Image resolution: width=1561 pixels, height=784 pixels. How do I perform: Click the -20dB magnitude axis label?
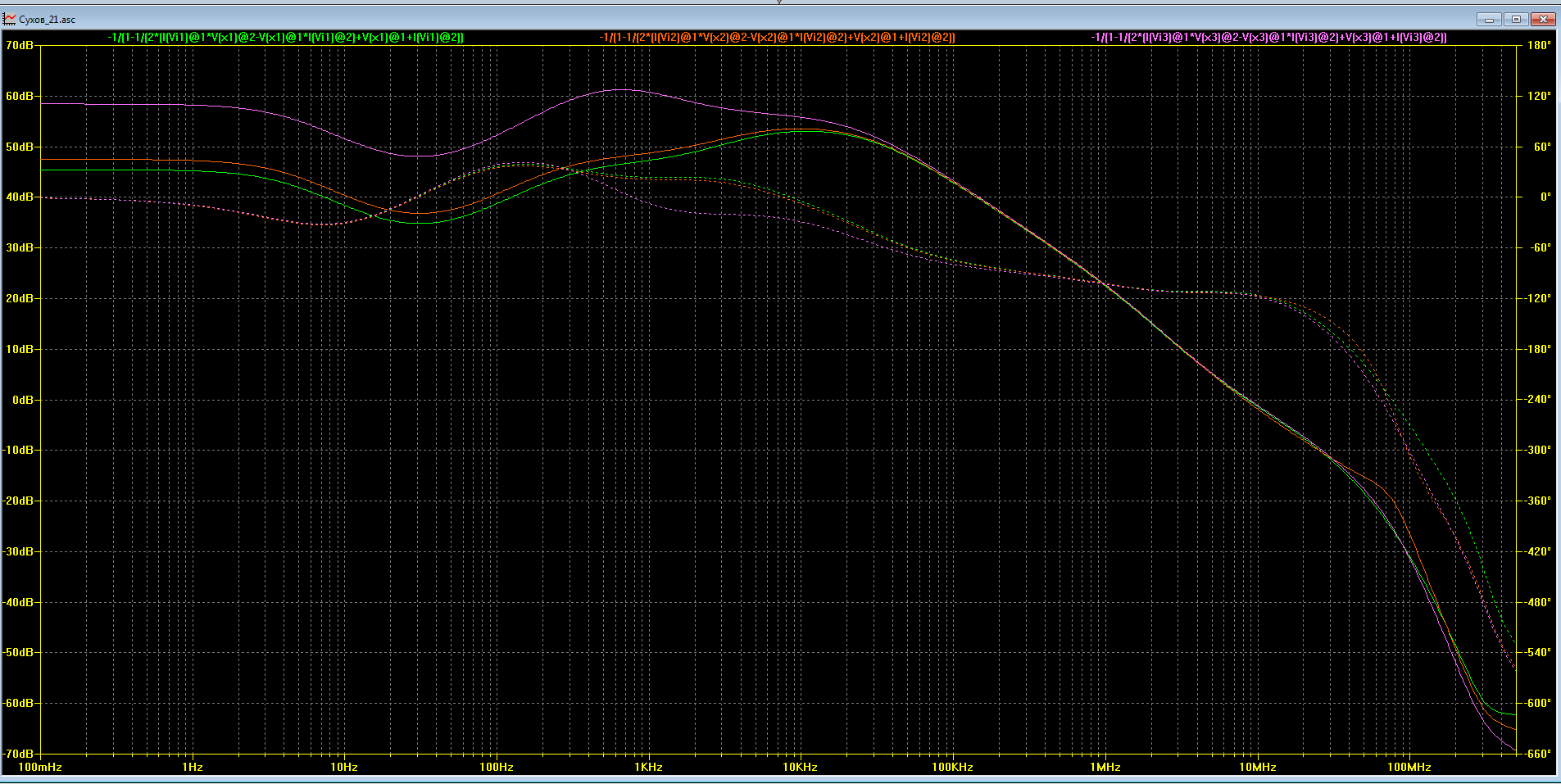pos(18,501)
